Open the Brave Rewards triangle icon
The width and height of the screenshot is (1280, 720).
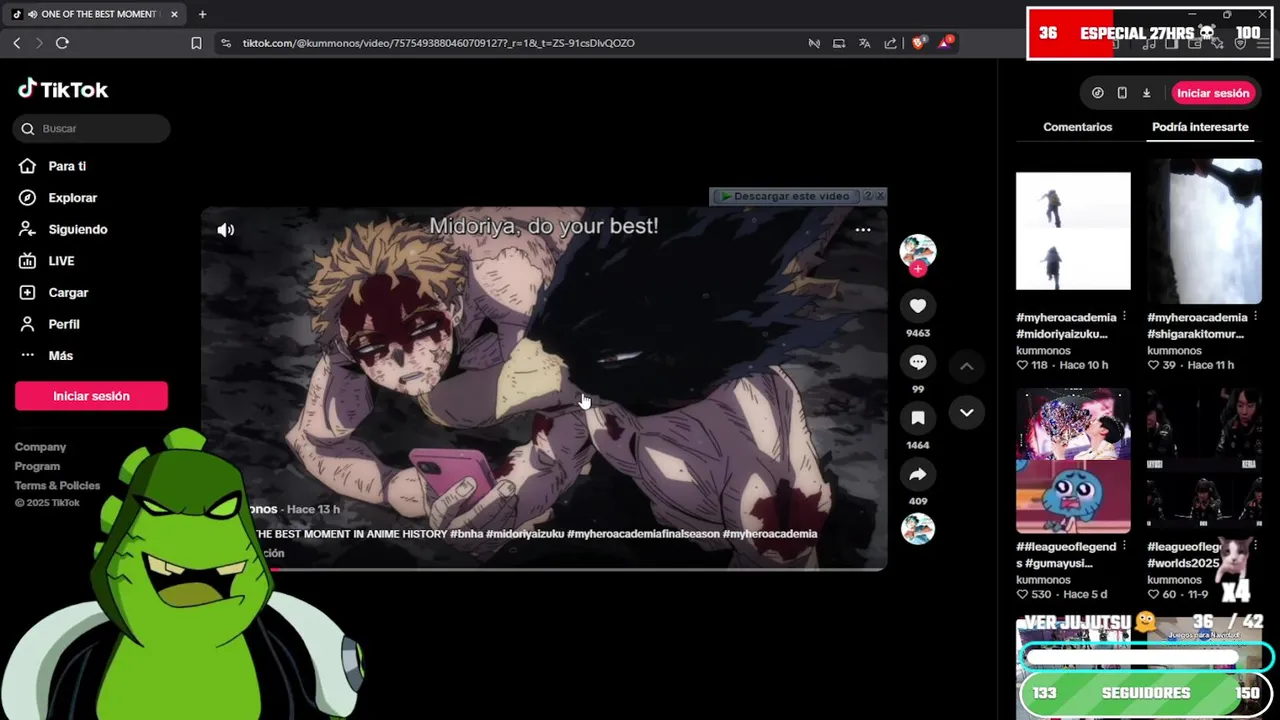point(945,43)
